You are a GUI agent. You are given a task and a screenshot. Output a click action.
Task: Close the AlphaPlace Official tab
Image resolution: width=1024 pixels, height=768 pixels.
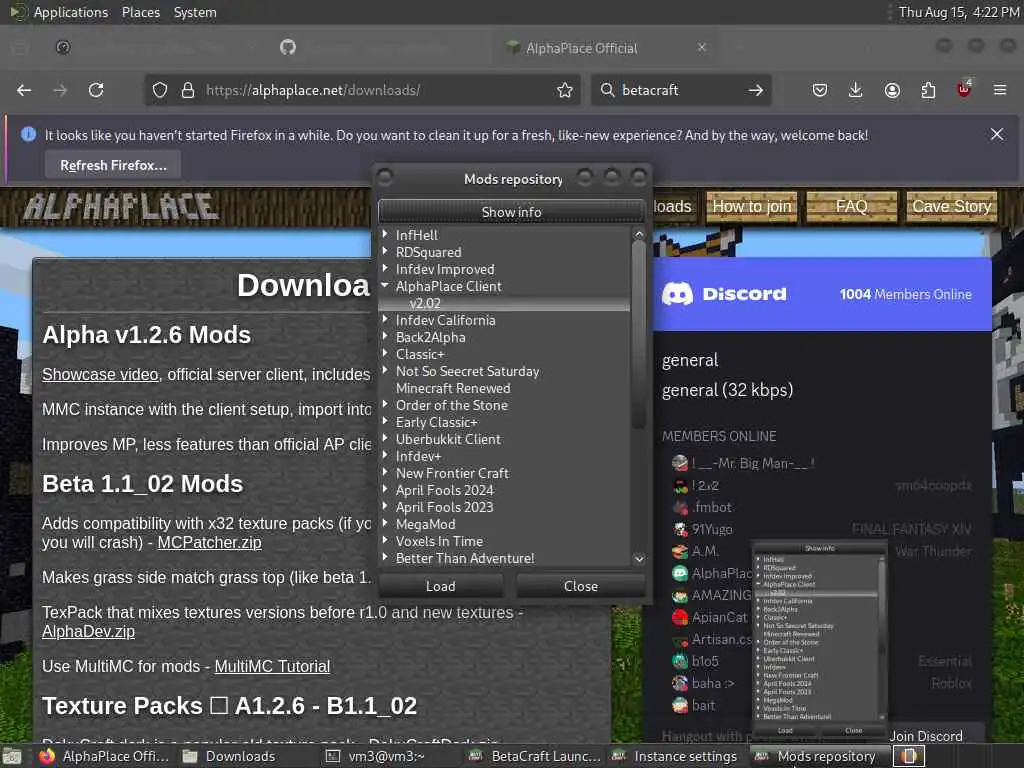[x=701, y=47]
